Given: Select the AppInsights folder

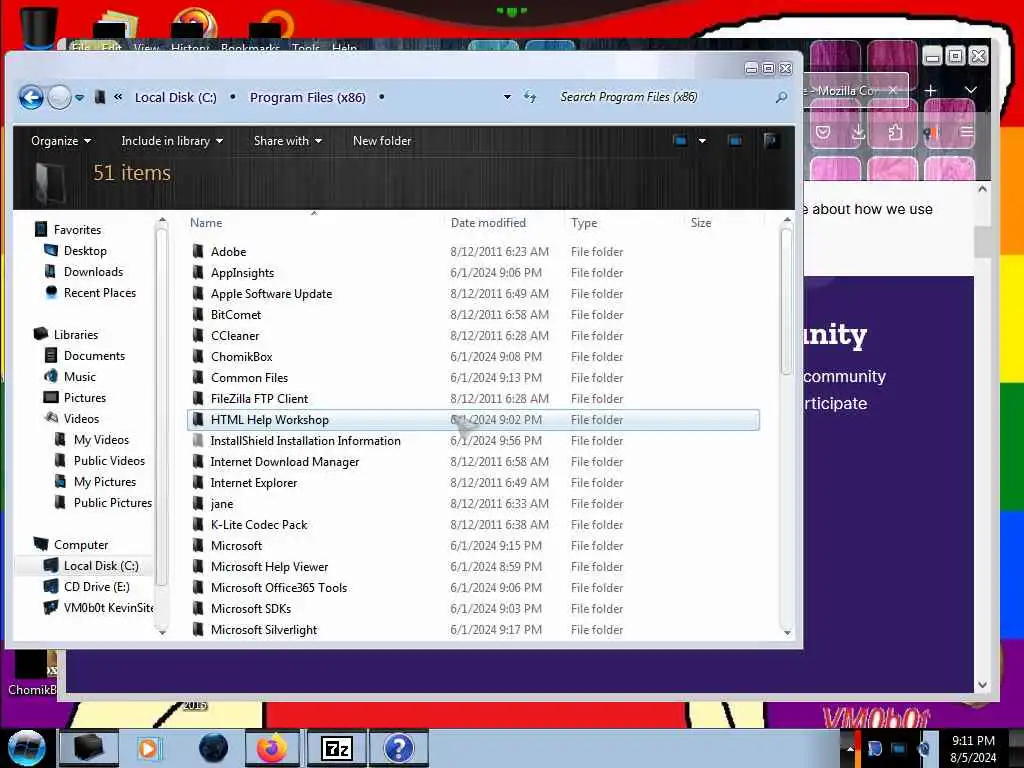Looking at the screenshot, I should point(473,273).
